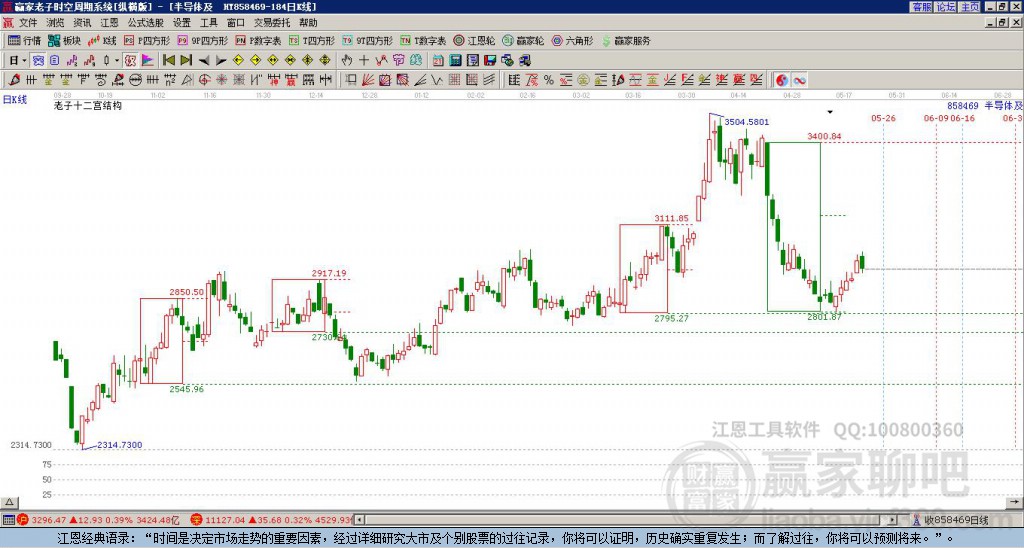The width and height of the screenshot is (1024, 548).
Task: Expand the candlestick style dropdown arrow
Action: pyautogui.click(x=117, y=61)
